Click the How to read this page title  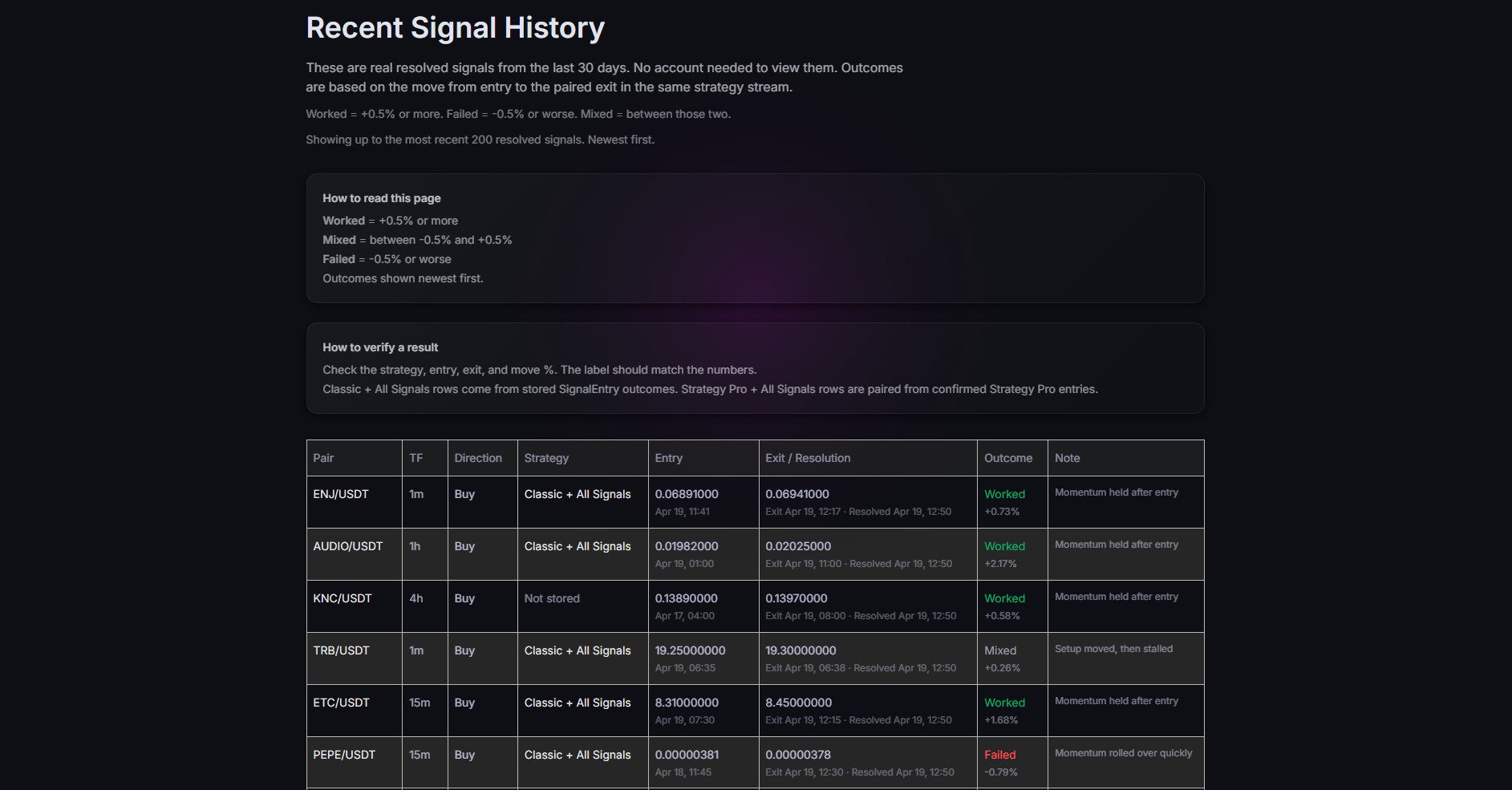point(382,198)
